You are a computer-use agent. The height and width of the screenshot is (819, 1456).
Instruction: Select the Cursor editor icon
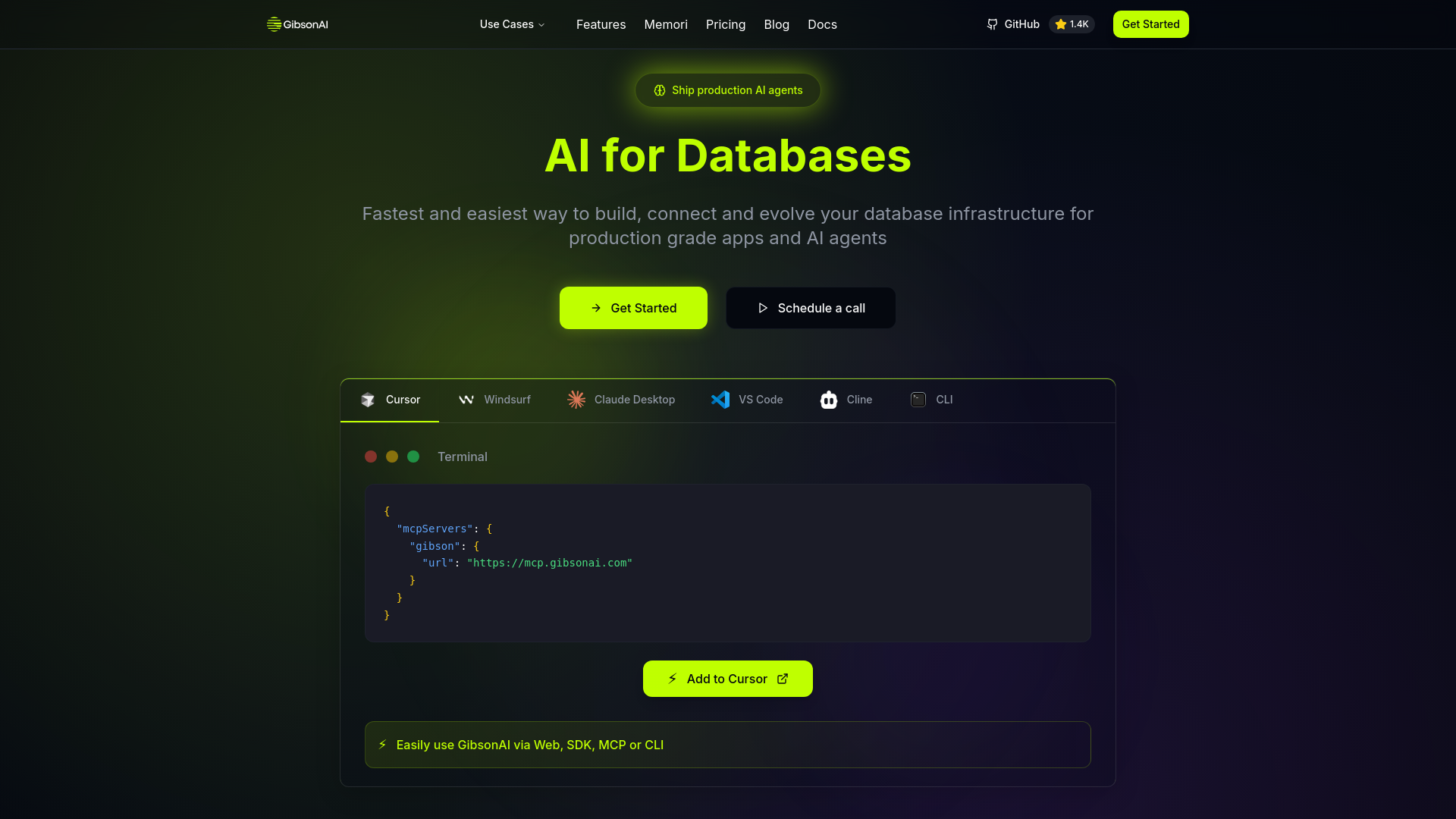tap(369, 400)
